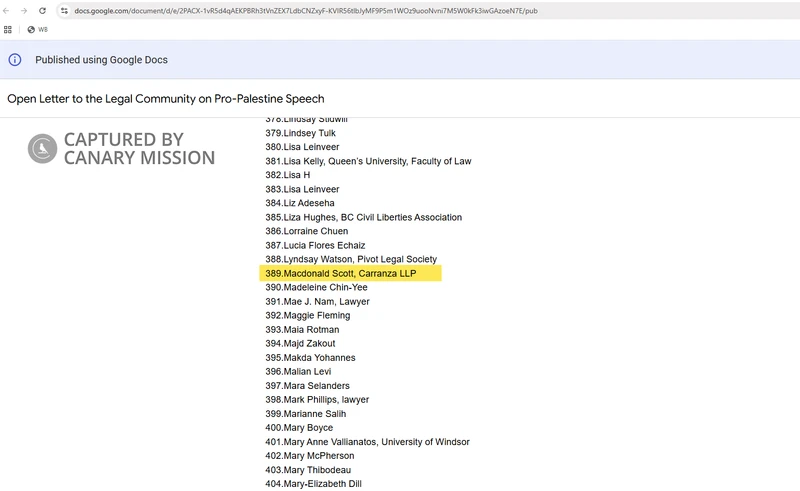Screen dimensions: 800x491
Task: Select entry 390 Madeleine Chin-Yee
Action: point(316,287)
